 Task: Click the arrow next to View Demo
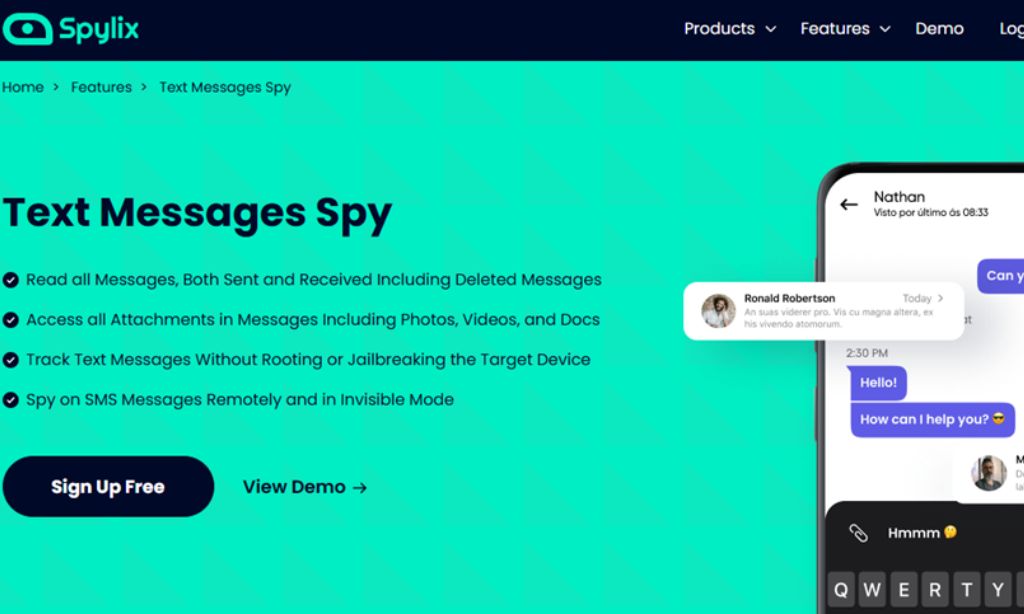click(360, 487)
